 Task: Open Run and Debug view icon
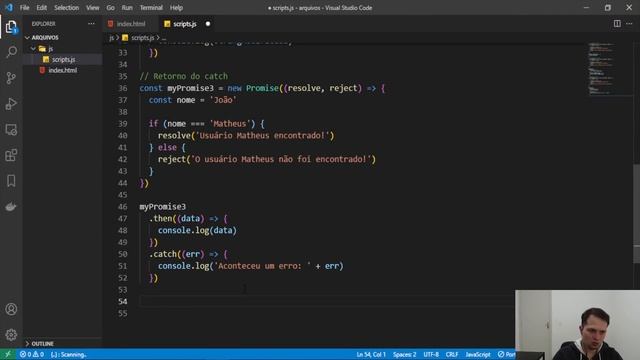pyautogui.click(x=11, y=104)
